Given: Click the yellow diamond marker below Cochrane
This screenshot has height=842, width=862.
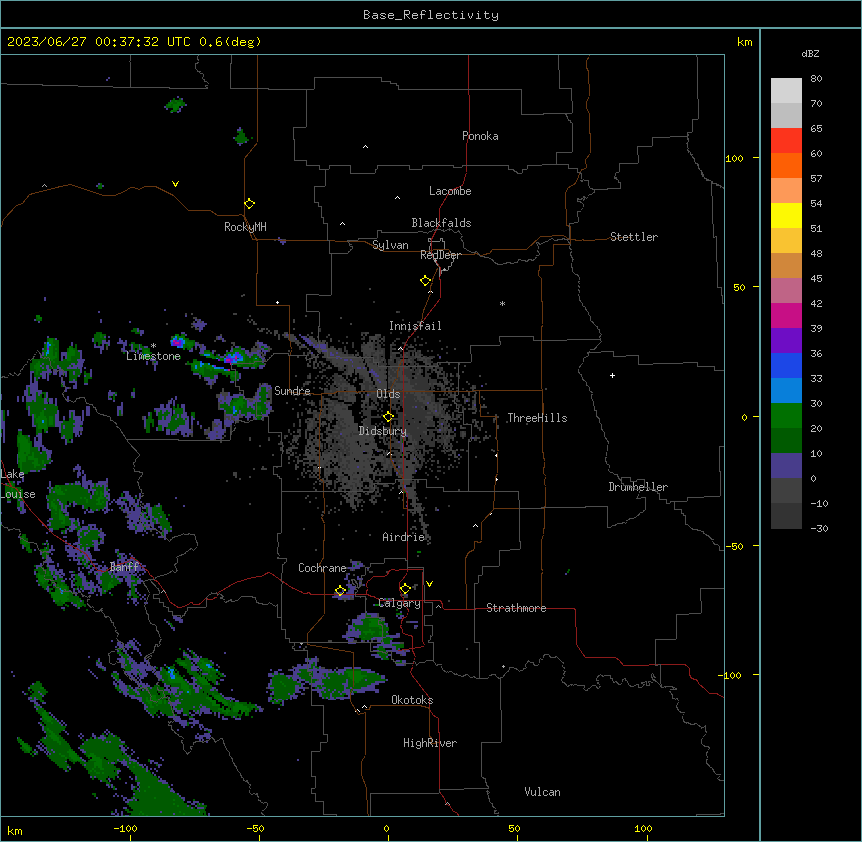Looking at the screenshot, I should pos(340,591).
